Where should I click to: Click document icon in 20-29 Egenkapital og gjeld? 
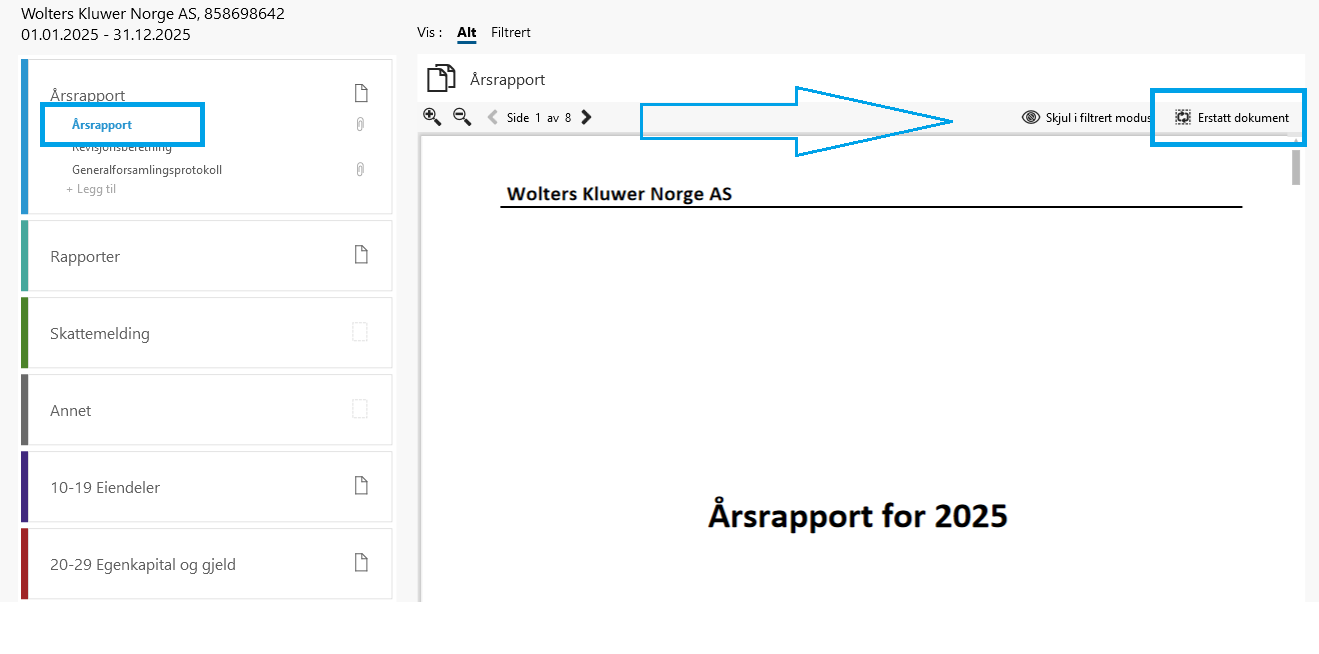pyautogui.click(x=362, y=562)
